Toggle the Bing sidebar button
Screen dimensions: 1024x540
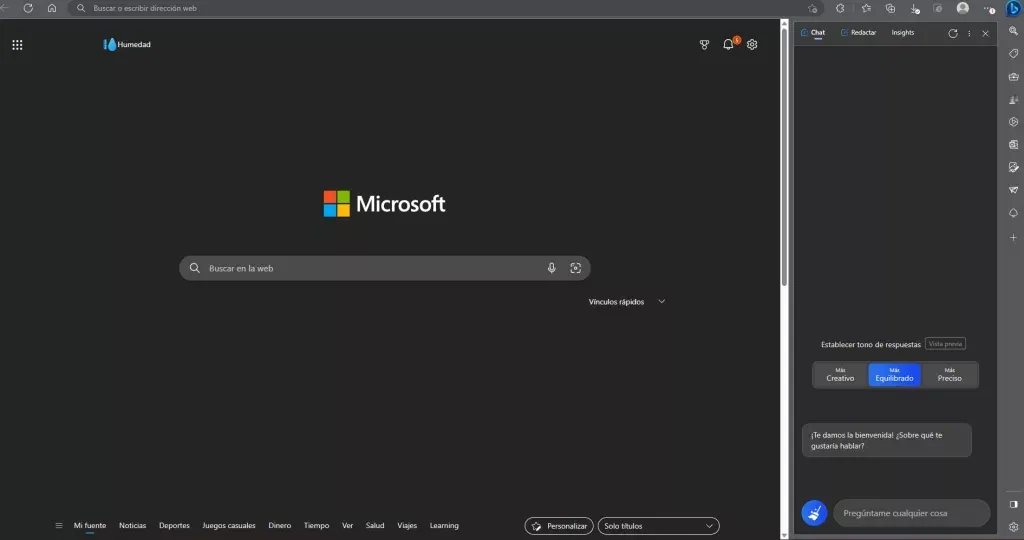(1014, 8)
